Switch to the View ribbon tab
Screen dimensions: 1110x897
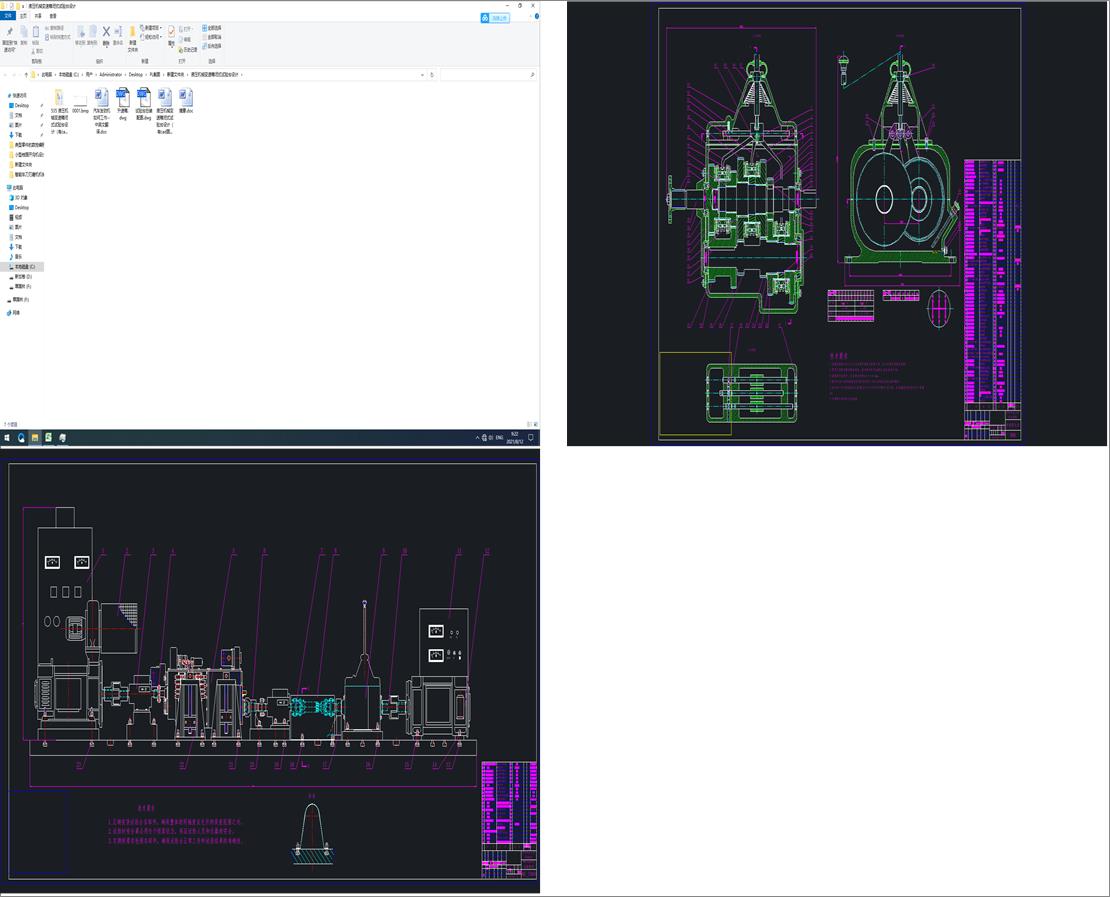52,16
